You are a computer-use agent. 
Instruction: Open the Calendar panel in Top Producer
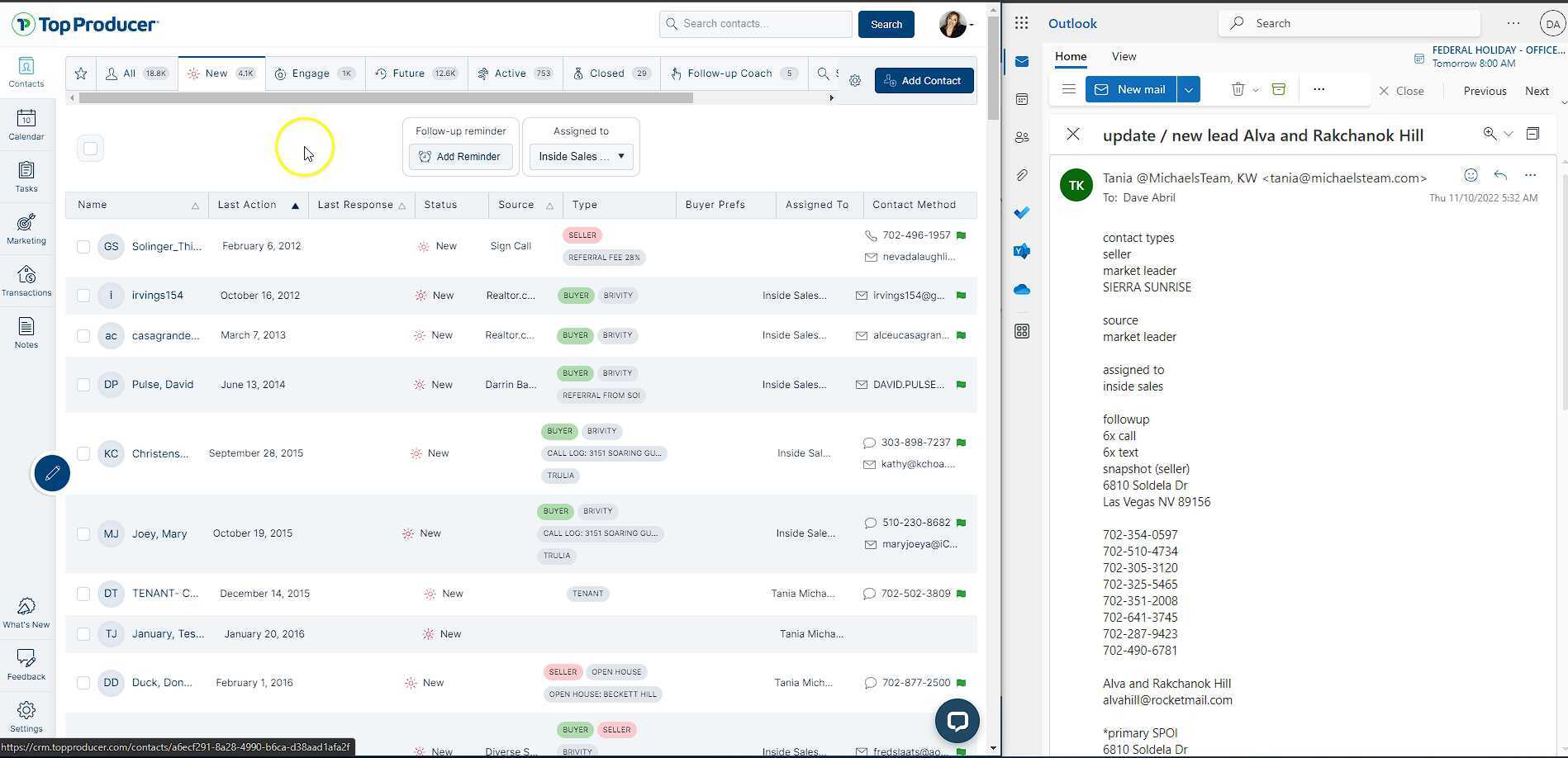coord(26,126)
